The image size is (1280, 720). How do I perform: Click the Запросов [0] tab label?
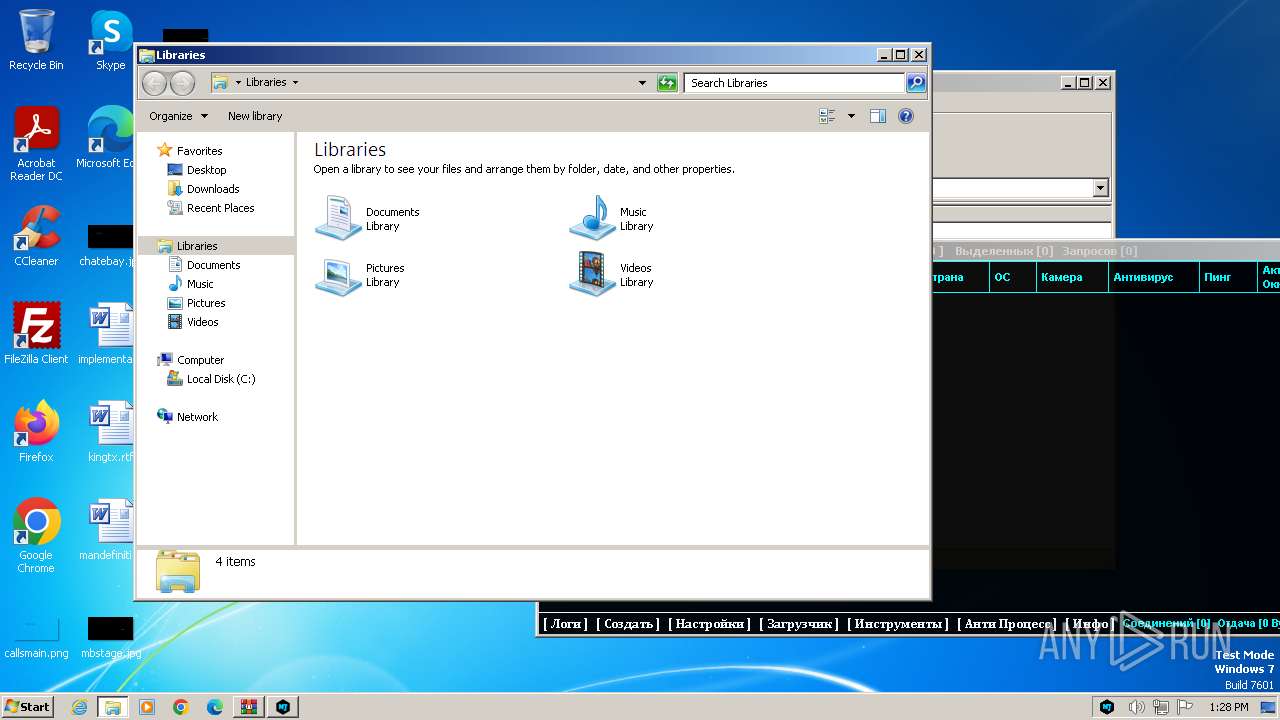1099,251
